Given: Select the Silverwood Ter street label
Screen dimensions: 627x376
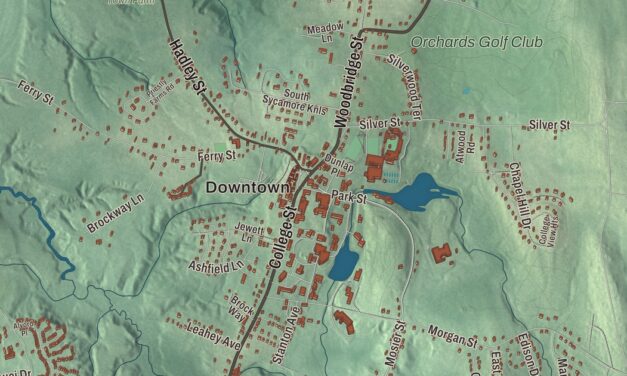Looking at the screenshot, I should tap(405, 86).
